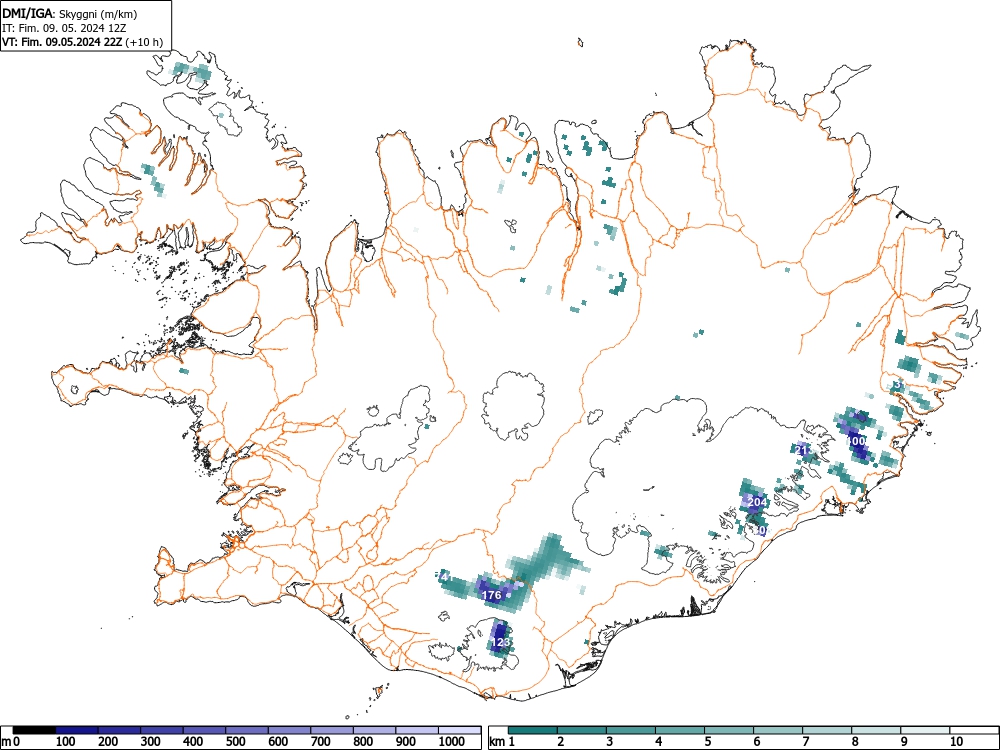Click the 'm 0' legend label
This screenshot has height=750, width=1000.
point(11,742)
